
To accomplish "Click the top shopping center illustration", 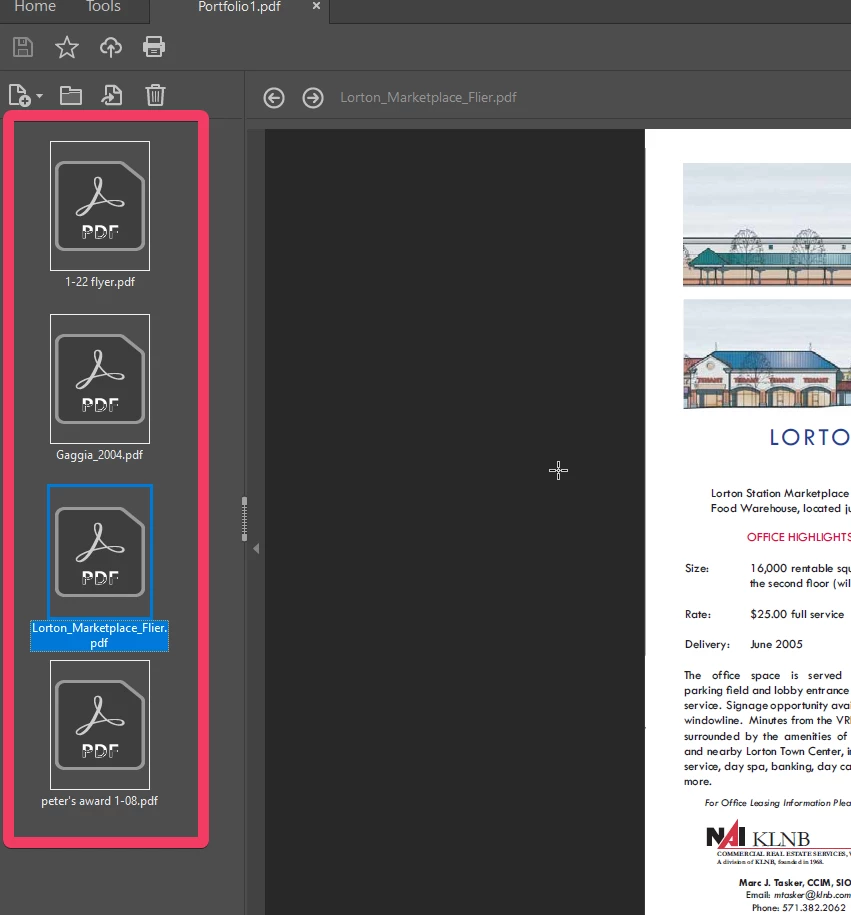I will 767,225.
